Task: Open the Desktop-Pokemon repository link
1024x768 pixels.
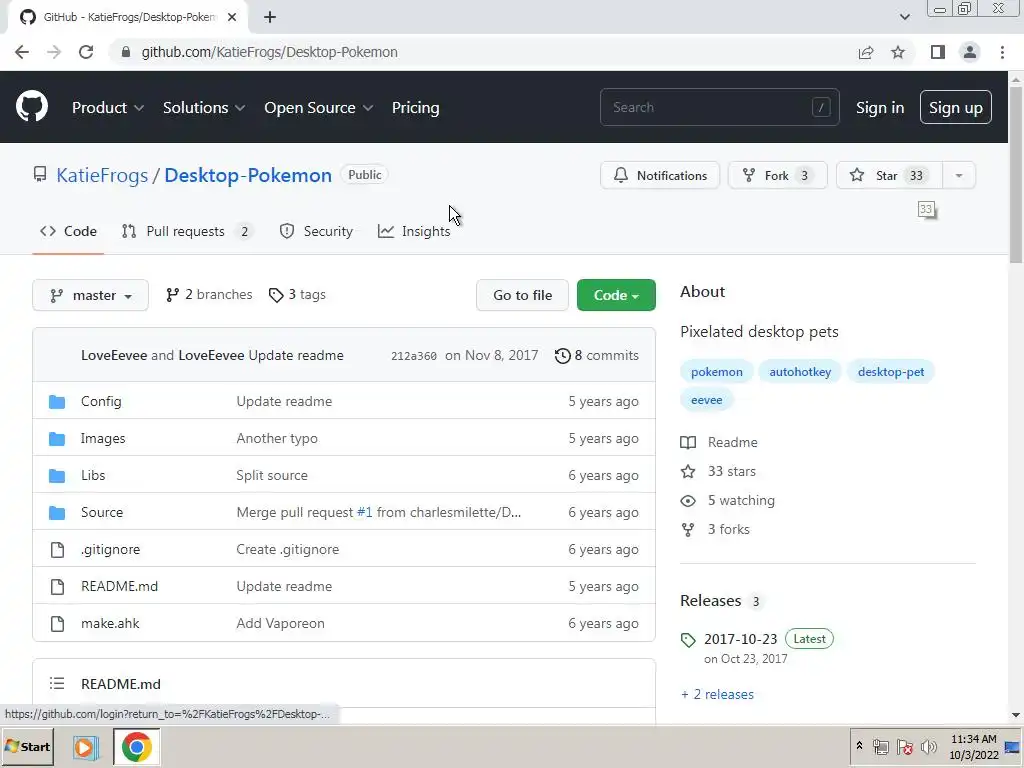Action: coord(248,176)
